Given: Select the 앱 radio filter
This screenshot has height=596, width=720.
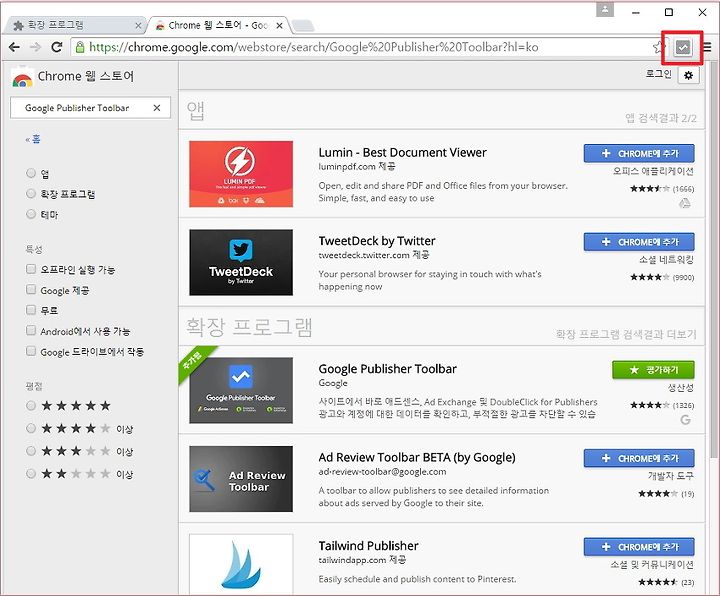Looking at the screenshot, I should [31, 173].
